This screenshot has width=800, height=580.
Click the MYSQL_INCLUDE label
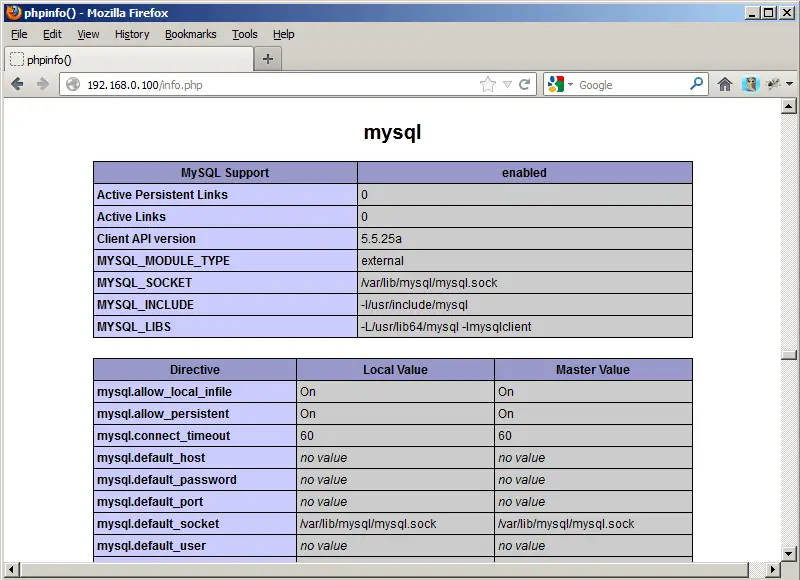tap(145, 305)
